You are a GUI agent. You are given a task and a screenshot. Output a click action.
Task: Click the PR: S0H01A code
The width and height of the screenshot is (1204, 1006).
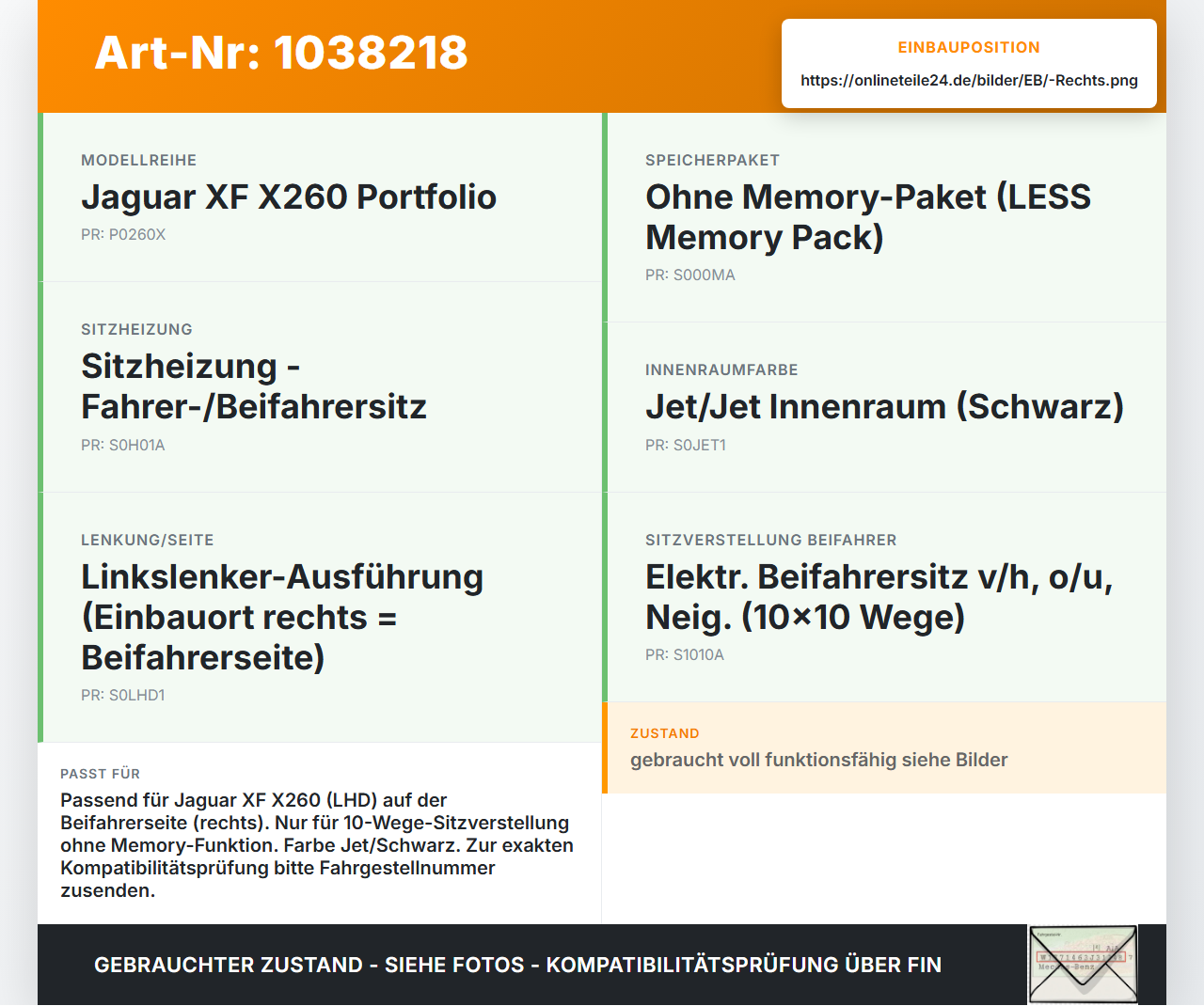123,445
